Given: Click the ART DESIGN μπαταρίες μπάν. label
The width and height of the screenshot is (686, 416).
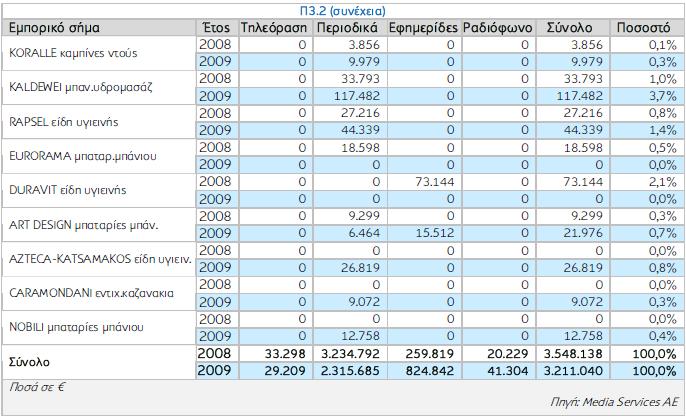Looking at the screenshot, I should 84,225.
